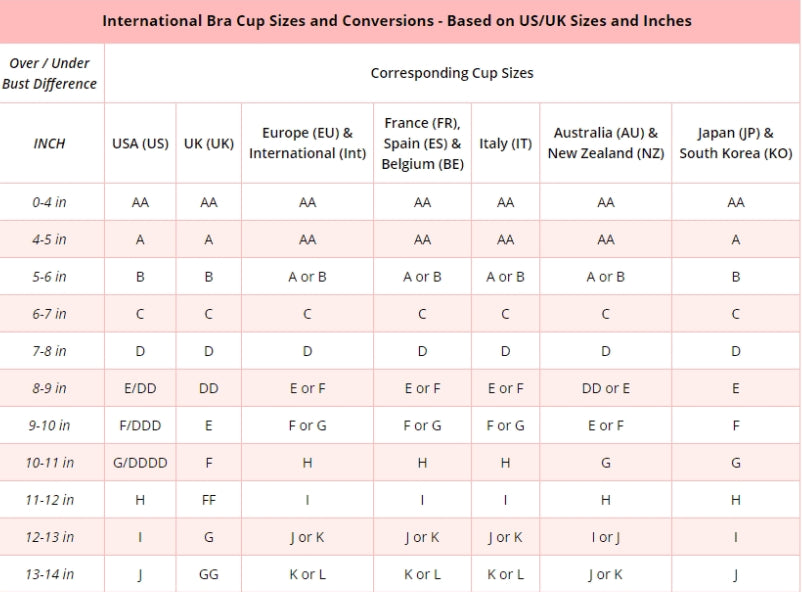Viewport: 802px width, 592px height.
Task: Click the 'E/DD' cell in USA column
Action: (x=140, y=388)
